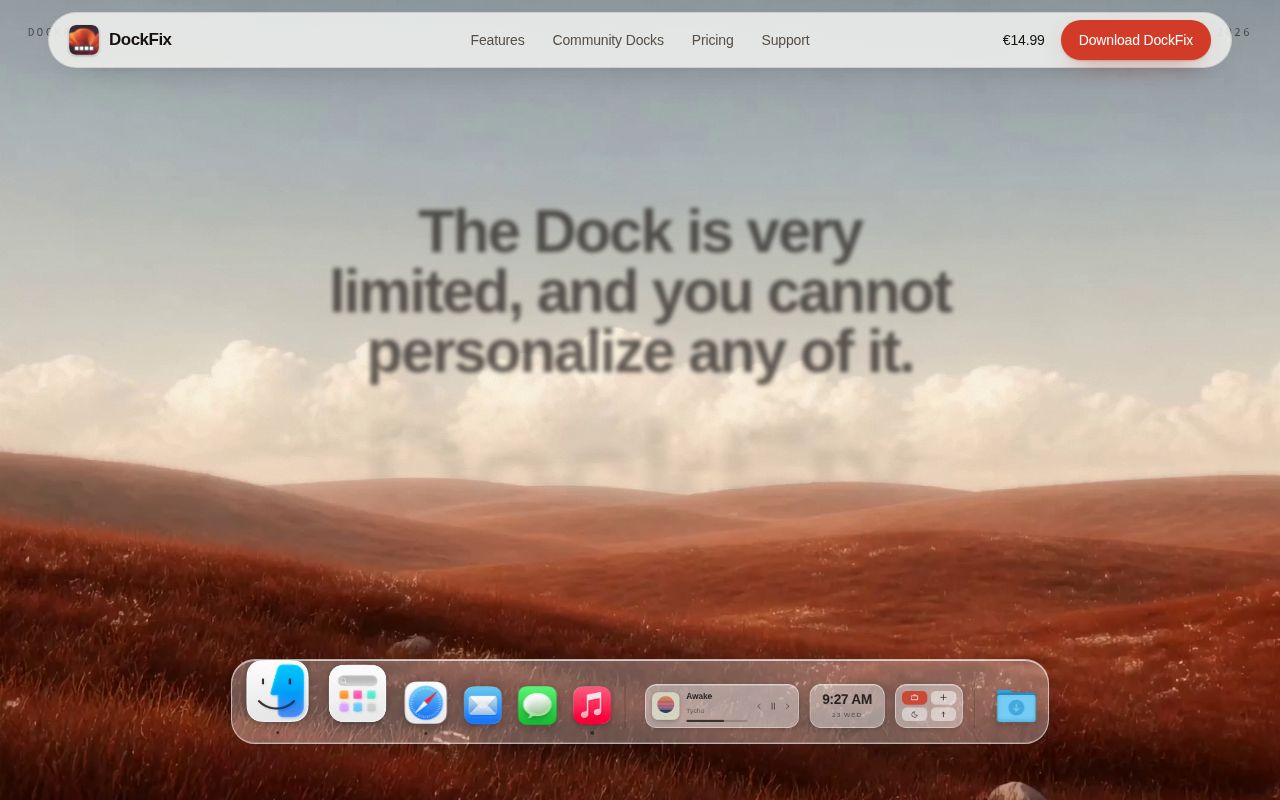The image size is (1280, 800).
Task: Click the plus button in control widget
Action: tap(943, 698)
